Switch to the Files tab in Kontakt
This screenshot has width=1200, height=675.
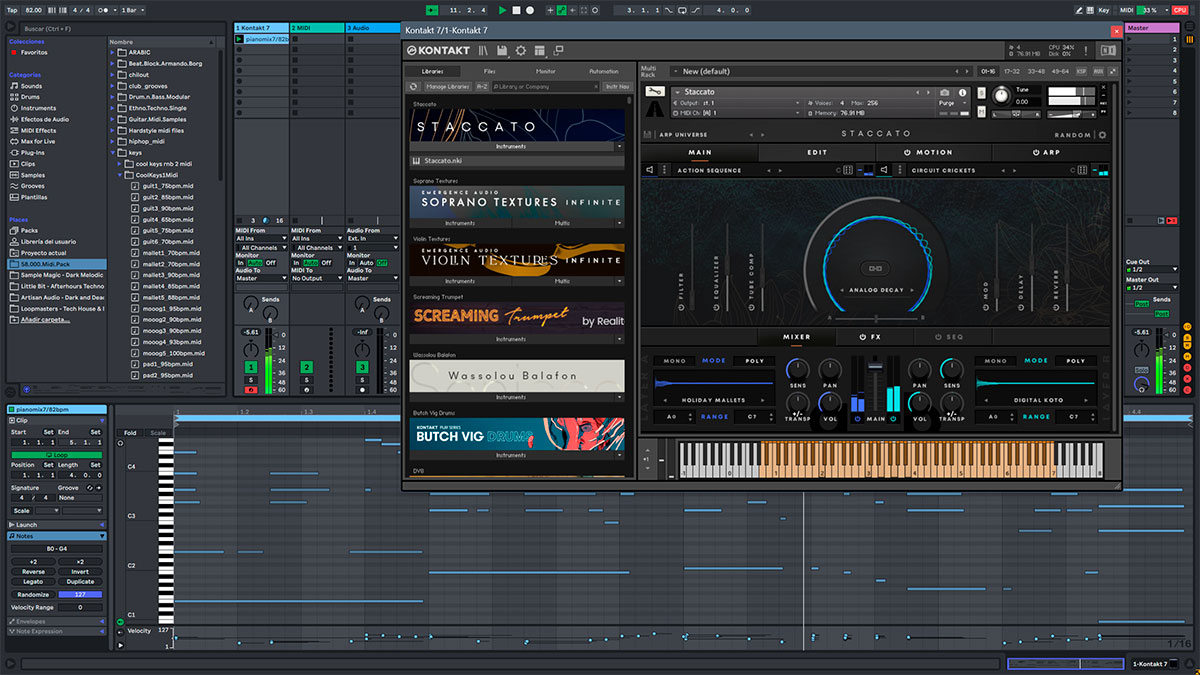pos(489,71)
